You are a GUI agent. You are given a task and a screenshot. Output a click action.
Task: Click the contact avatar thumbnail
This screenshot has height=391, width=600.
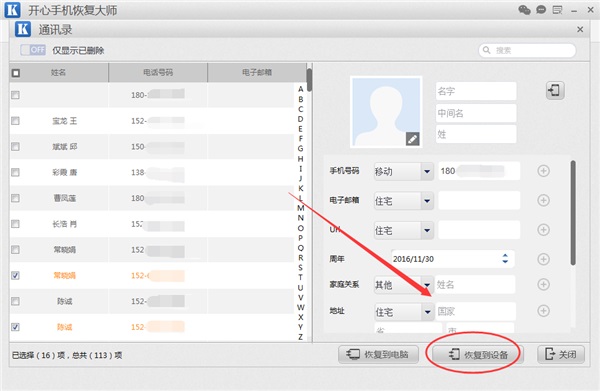click(x=386, y=112)
